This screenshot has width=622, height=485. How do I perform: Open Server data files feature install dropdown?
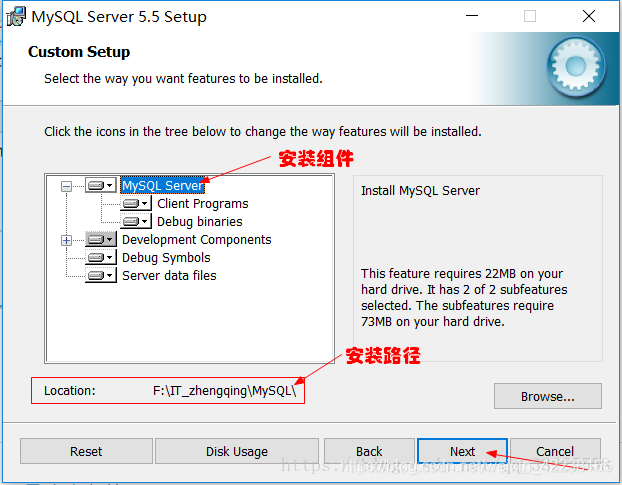coord(101,275)
